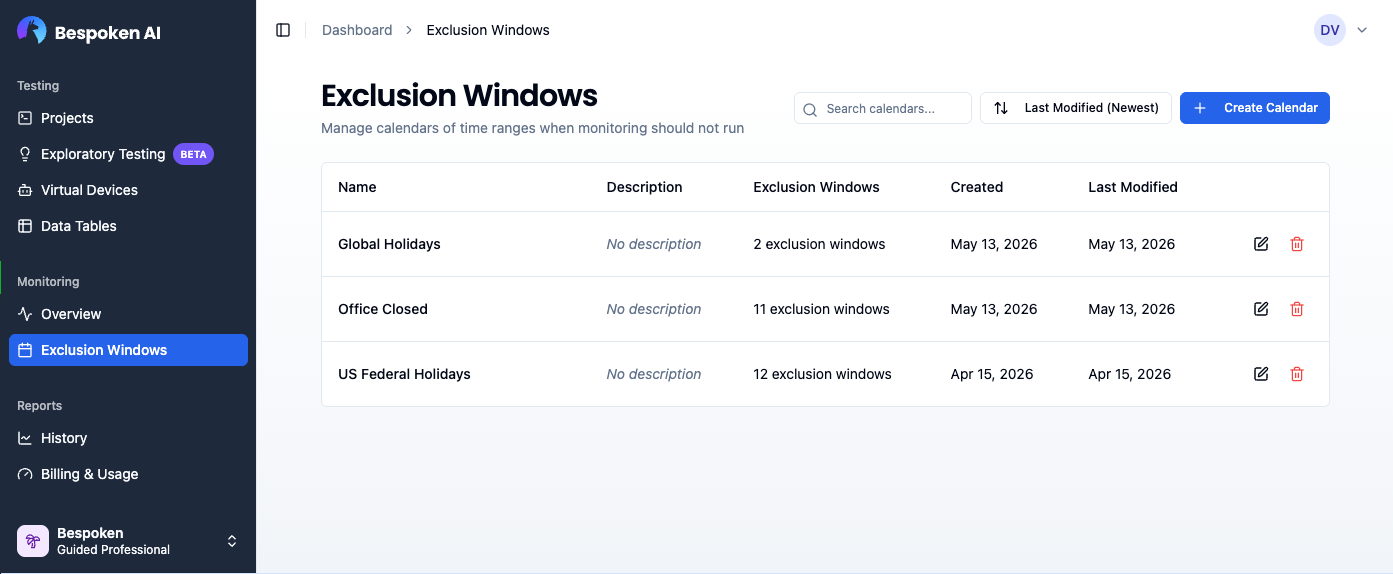Image resolution: width=1393 pixels, height=574 pixels.
Task: Select the Office Closed row name
Action: click(383, 309)
